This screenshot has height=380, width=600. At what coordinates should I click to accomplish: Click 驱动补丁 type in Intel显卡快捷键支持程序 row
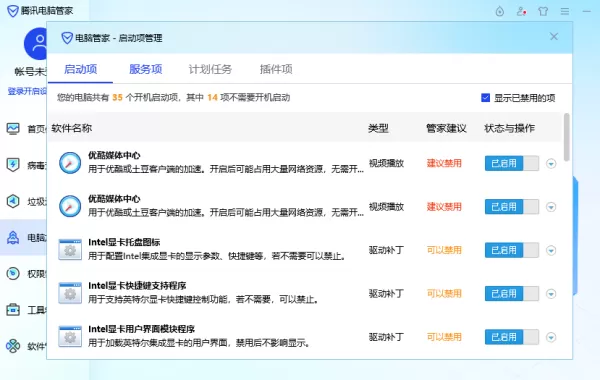click(x=386, y=294)
